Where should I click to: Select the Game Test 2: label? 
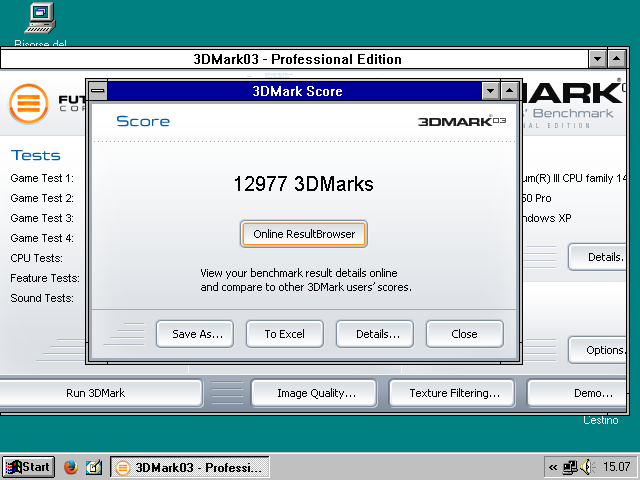(x=42, y=198)
